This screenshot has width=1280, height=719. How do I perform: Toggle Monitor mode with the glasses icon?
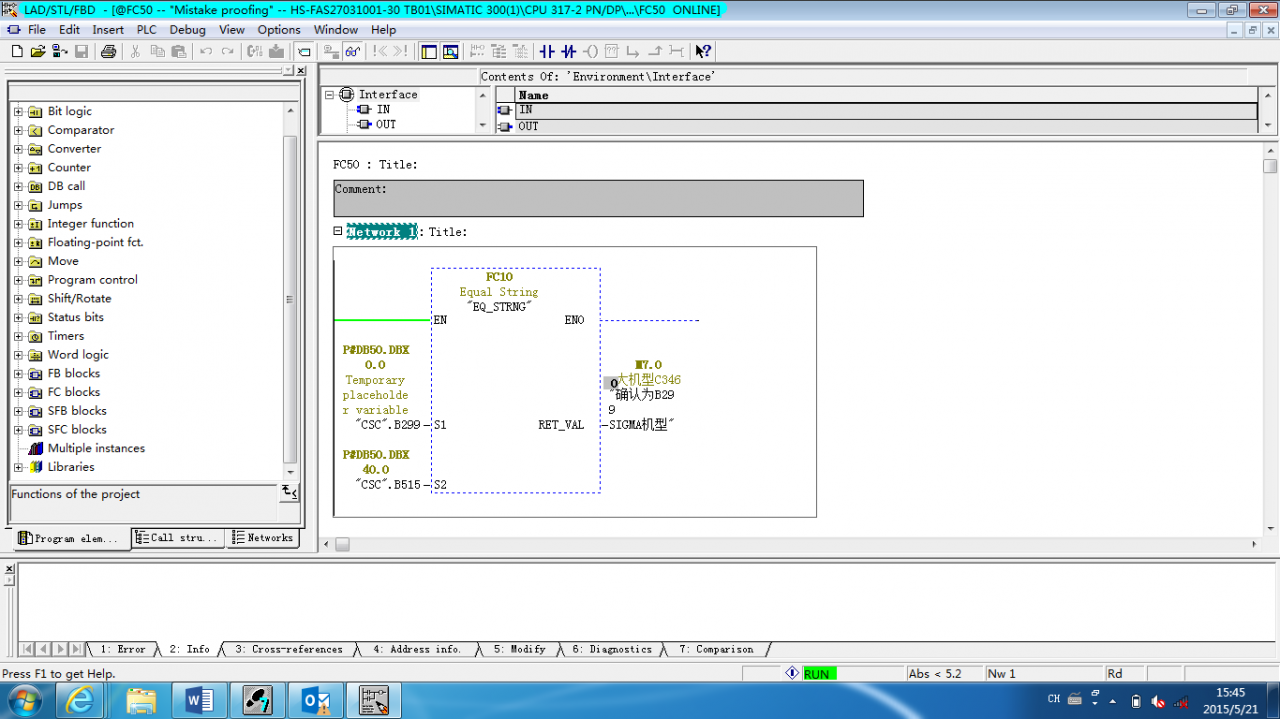(x=352, y=51)
